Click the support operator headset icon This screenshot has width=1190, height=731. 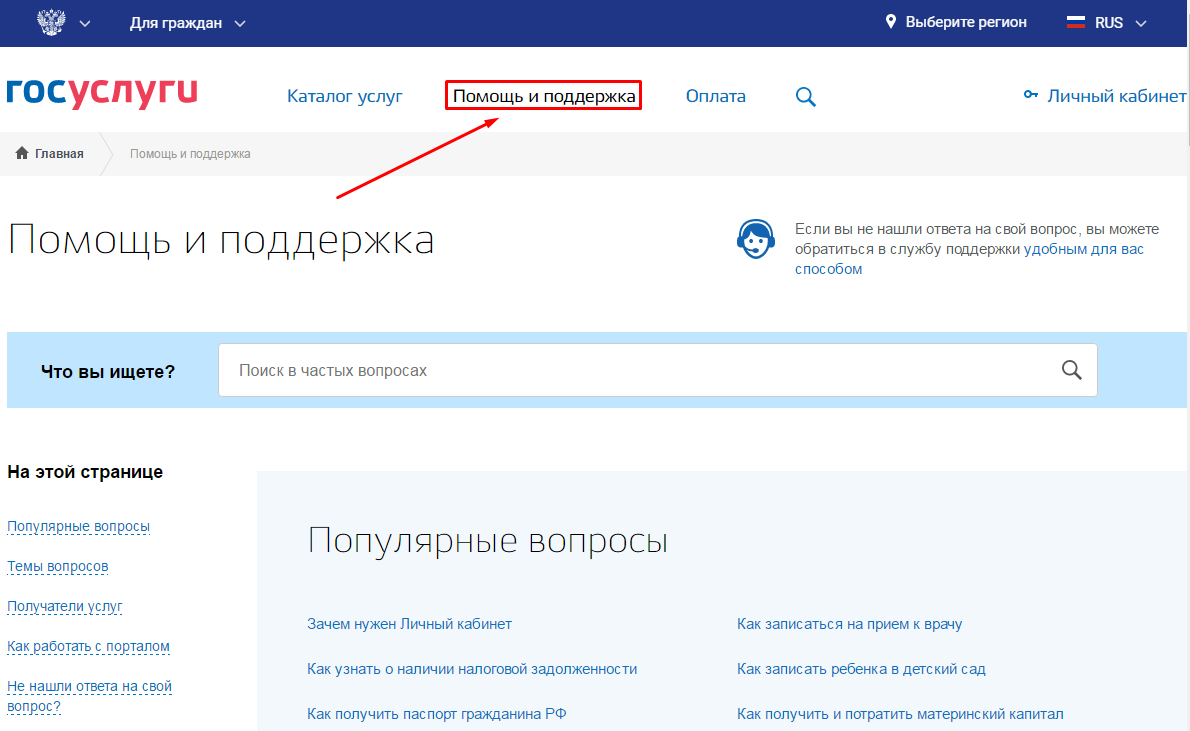point(755,239)
